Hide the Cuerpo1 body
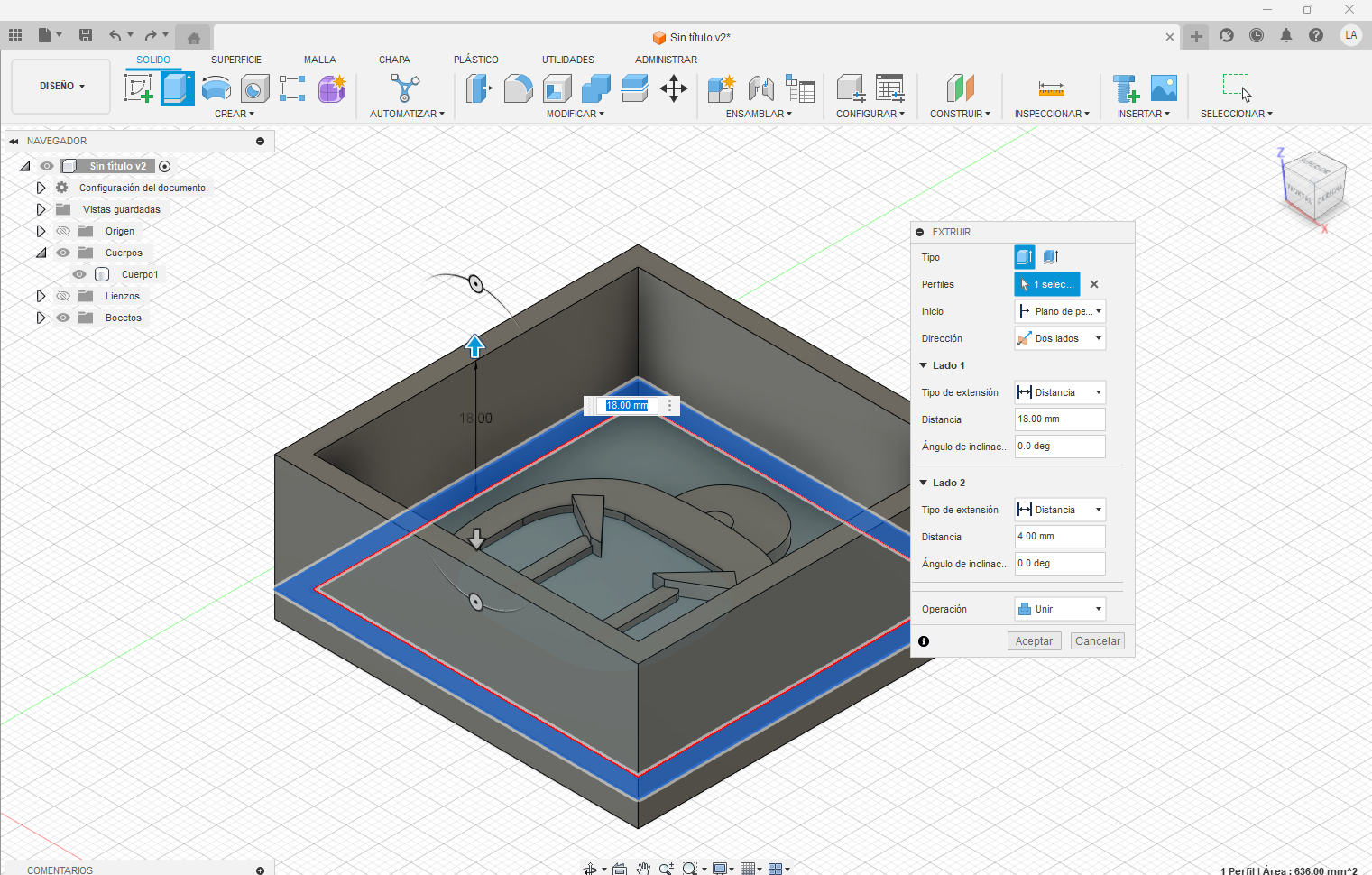 click(79, 274)
